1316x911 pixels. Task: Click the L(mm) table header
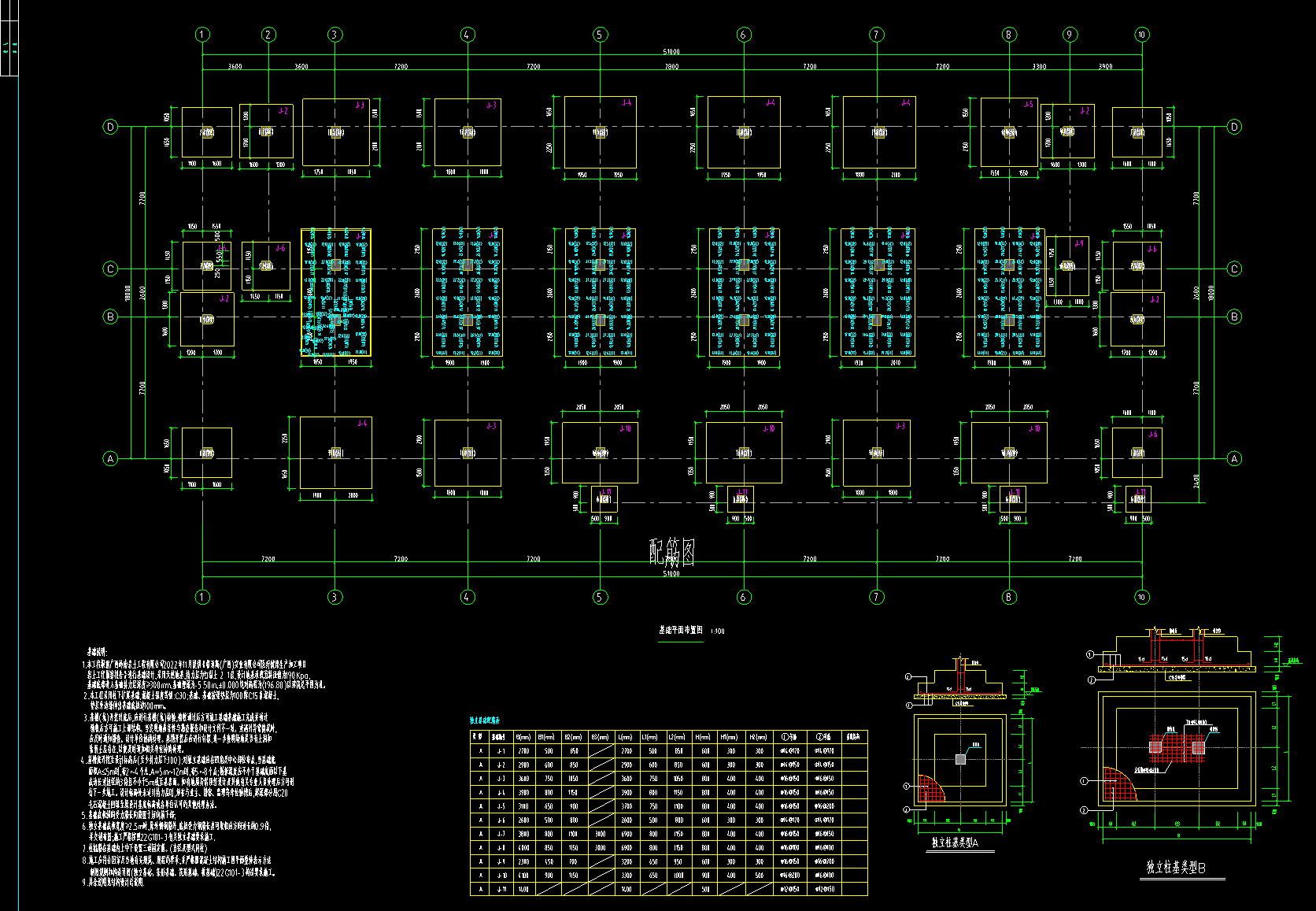coord(626,737)
